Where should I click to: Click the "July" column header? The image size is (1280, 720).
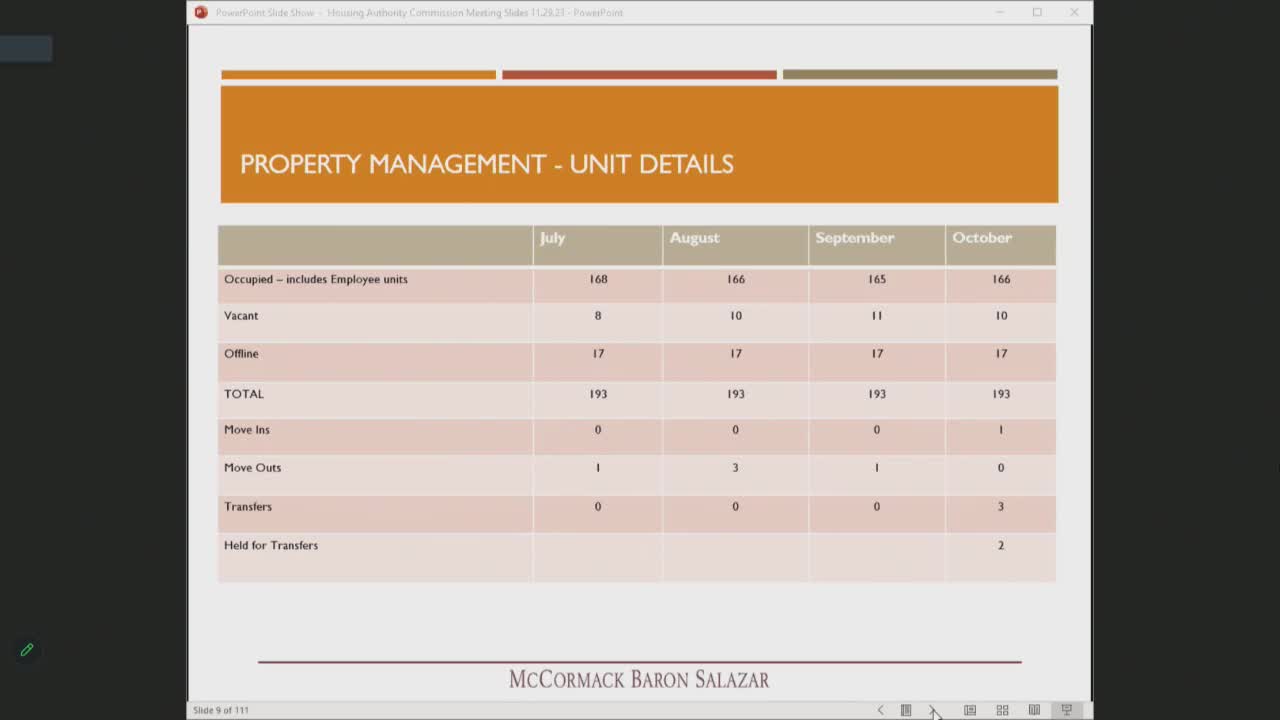click(x=552, y=238)
